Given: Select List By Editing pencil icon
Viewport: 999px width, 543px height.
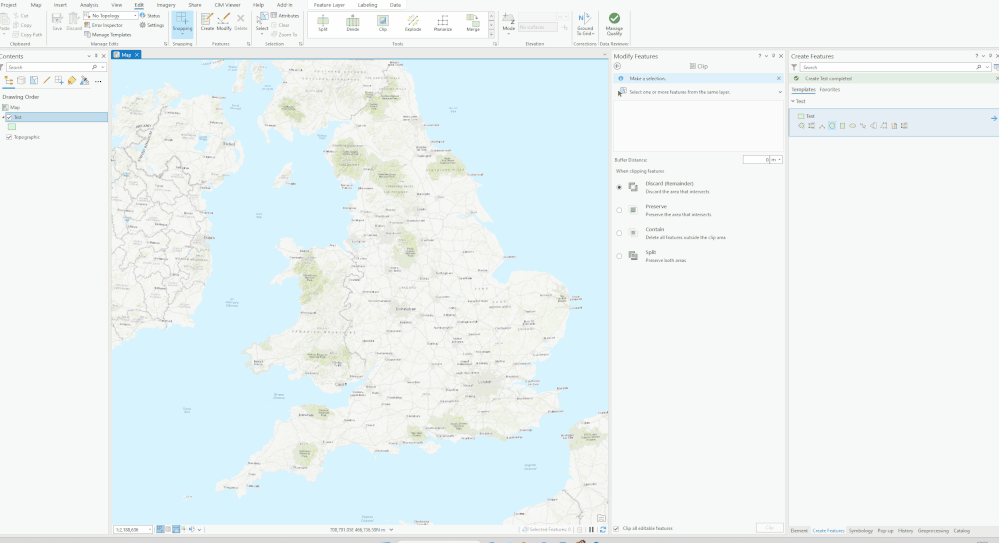Looking at the screenshot, I should (47, 81).
